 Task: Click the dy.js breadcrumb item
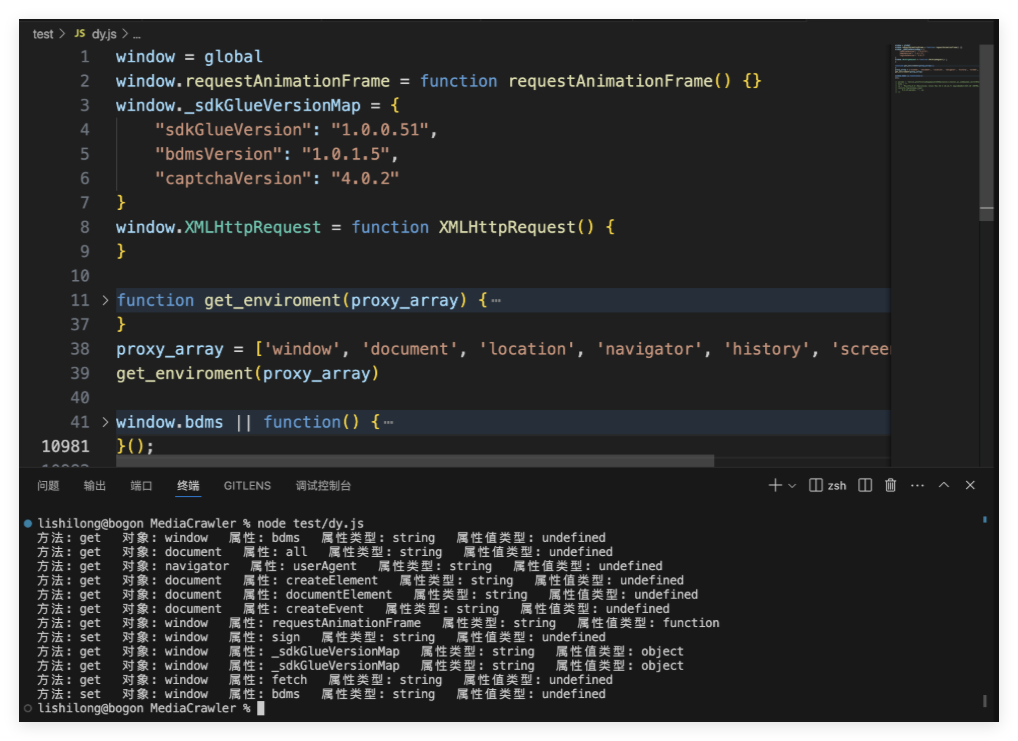(104, 34)
